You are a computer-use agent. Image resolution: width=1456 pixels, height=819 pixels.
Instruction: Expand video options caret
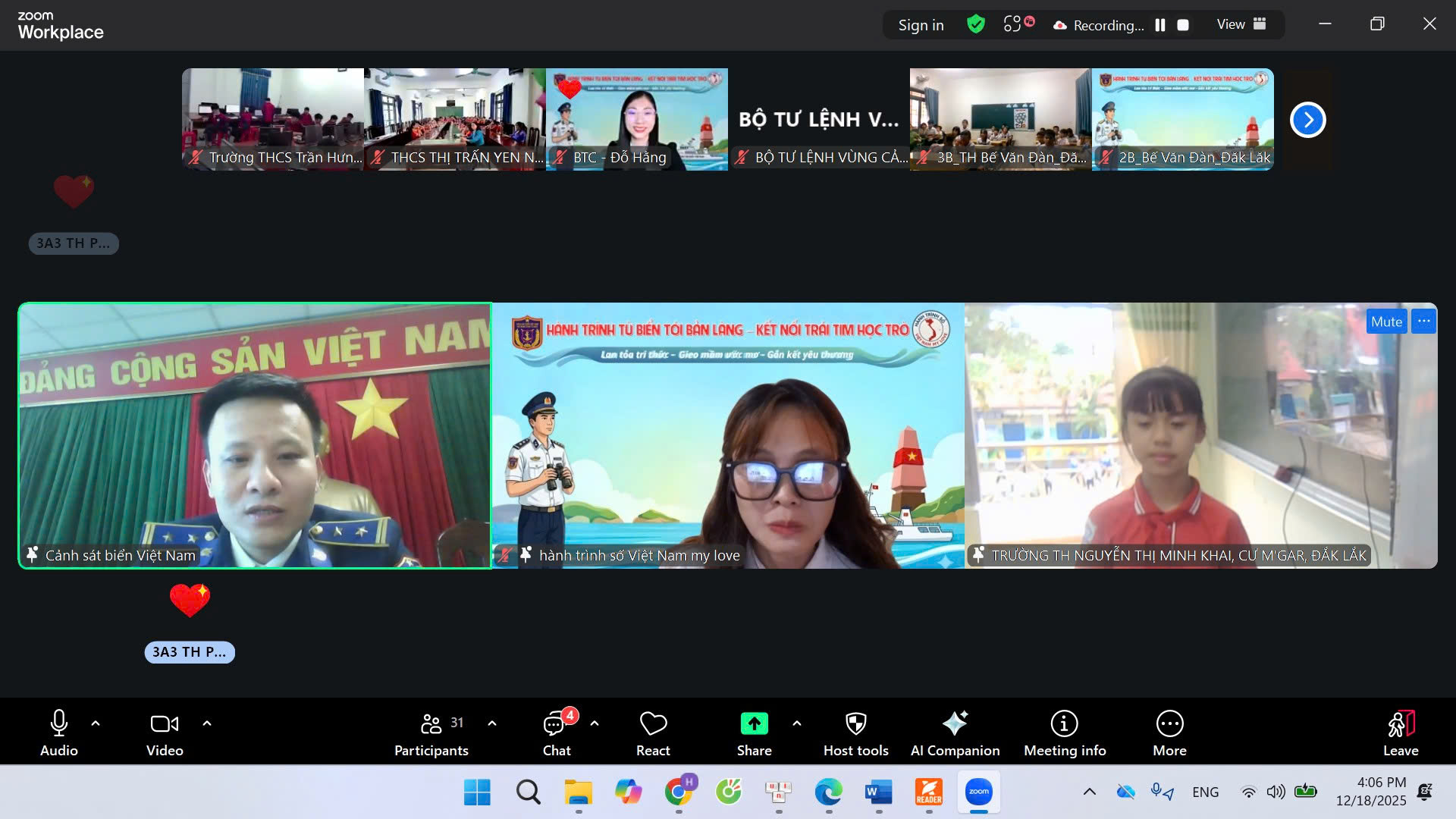207,723
